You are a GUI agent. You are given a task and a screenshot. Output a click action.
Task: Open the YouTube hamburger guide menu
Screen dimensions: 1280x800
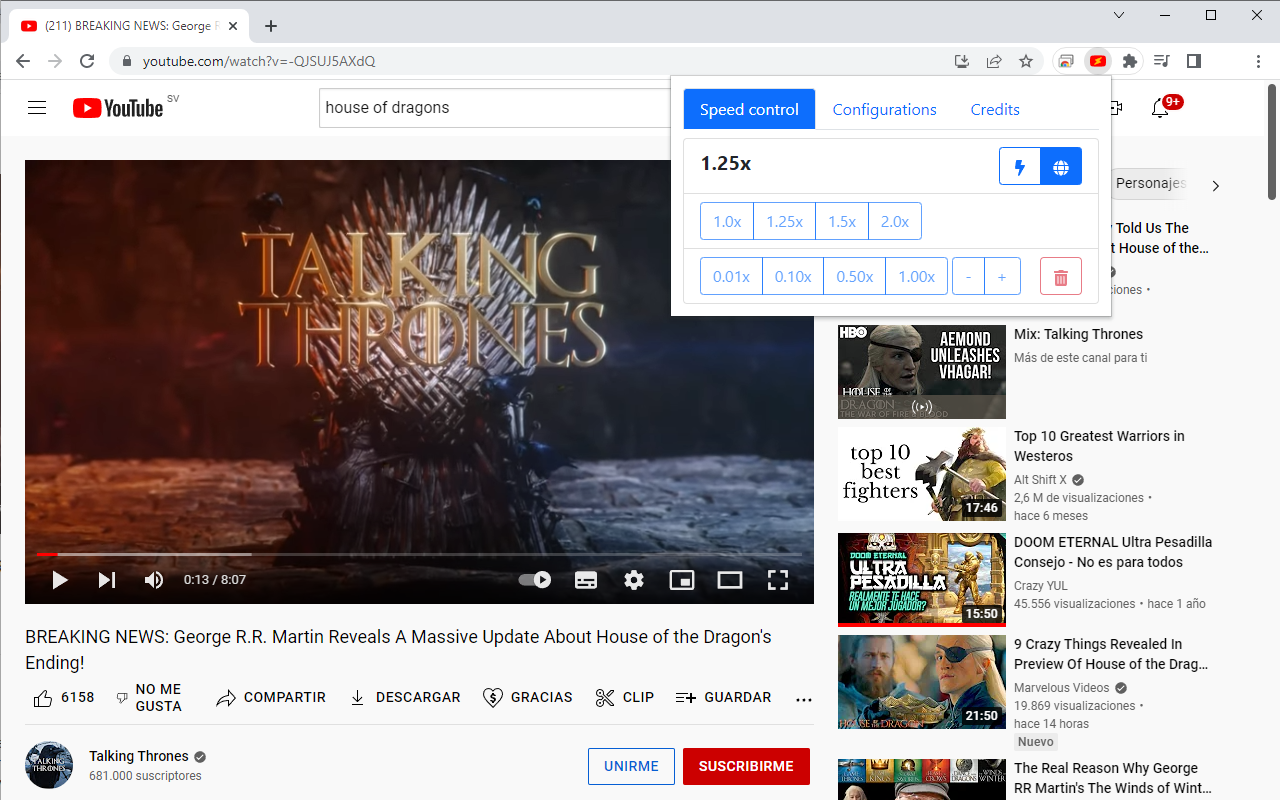37,108
